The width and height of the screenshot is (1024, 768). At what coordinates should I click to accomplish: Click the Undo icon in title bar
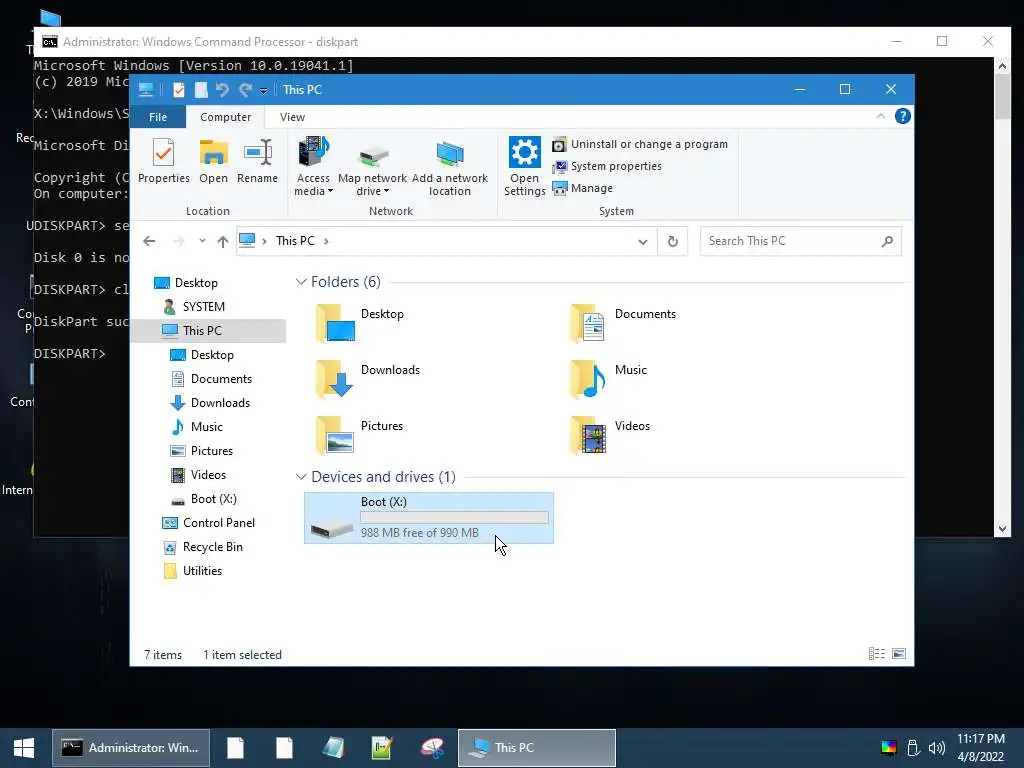coord(222,89)
